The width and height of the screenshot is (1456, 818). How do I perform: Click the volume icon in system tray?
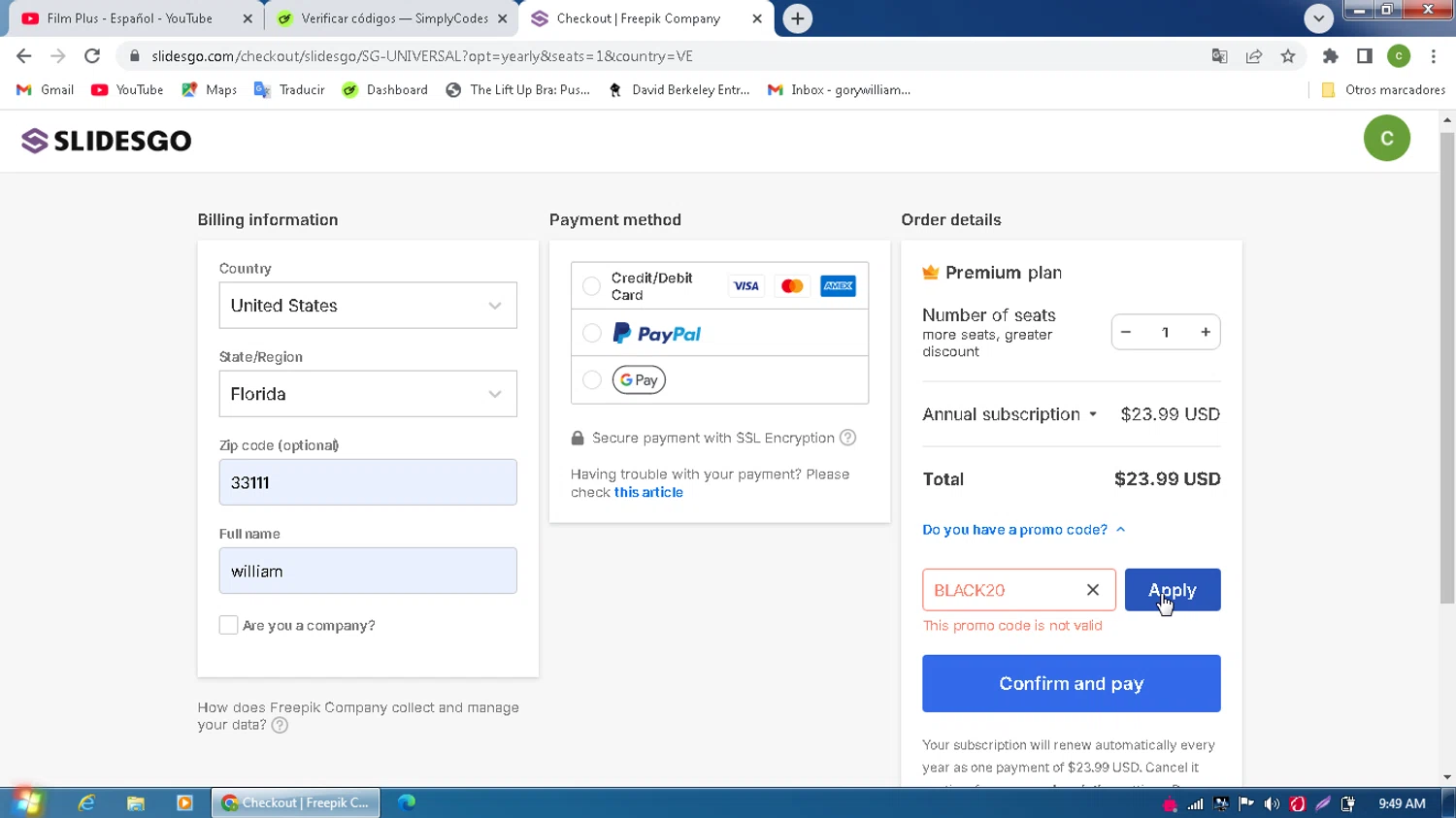tap(1272, 803)
